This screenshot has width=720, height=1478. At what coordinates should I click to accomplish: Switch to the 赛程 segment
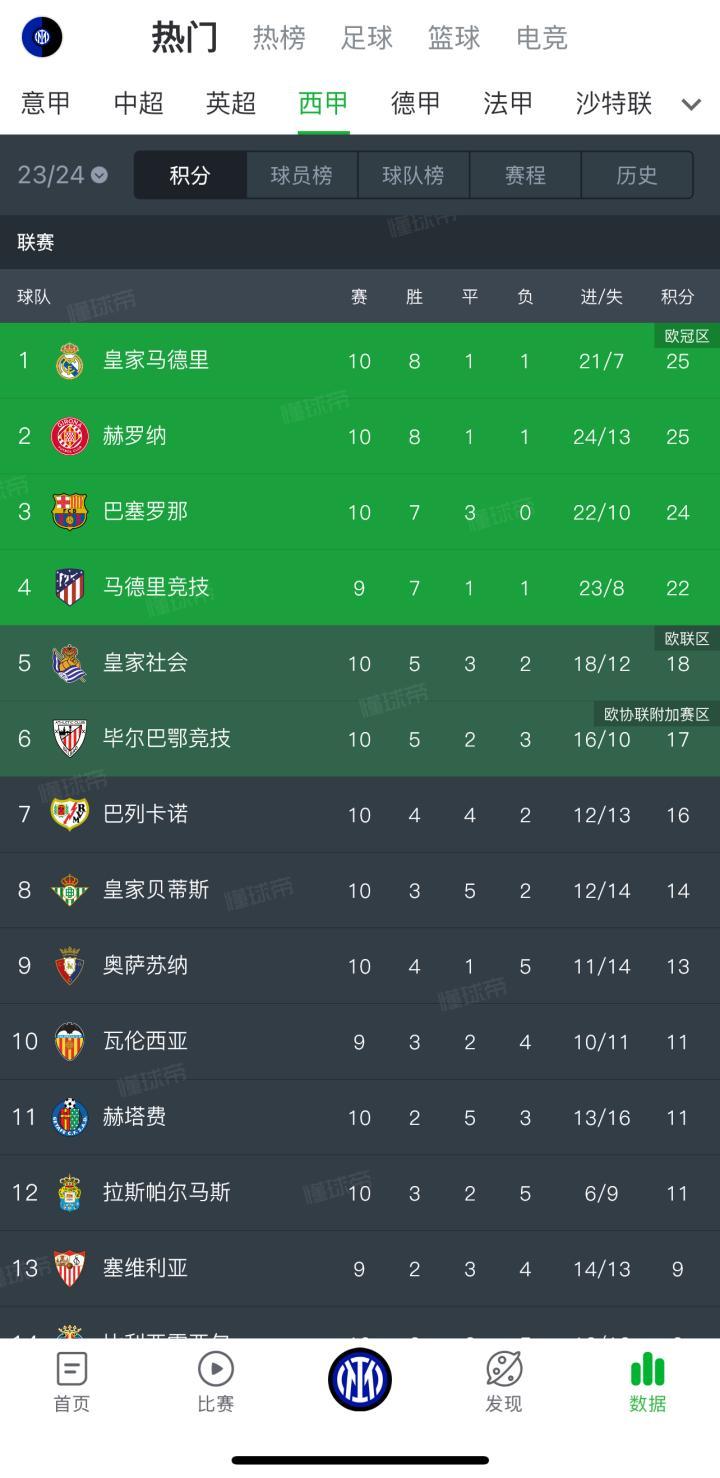[x=525, y=175]
